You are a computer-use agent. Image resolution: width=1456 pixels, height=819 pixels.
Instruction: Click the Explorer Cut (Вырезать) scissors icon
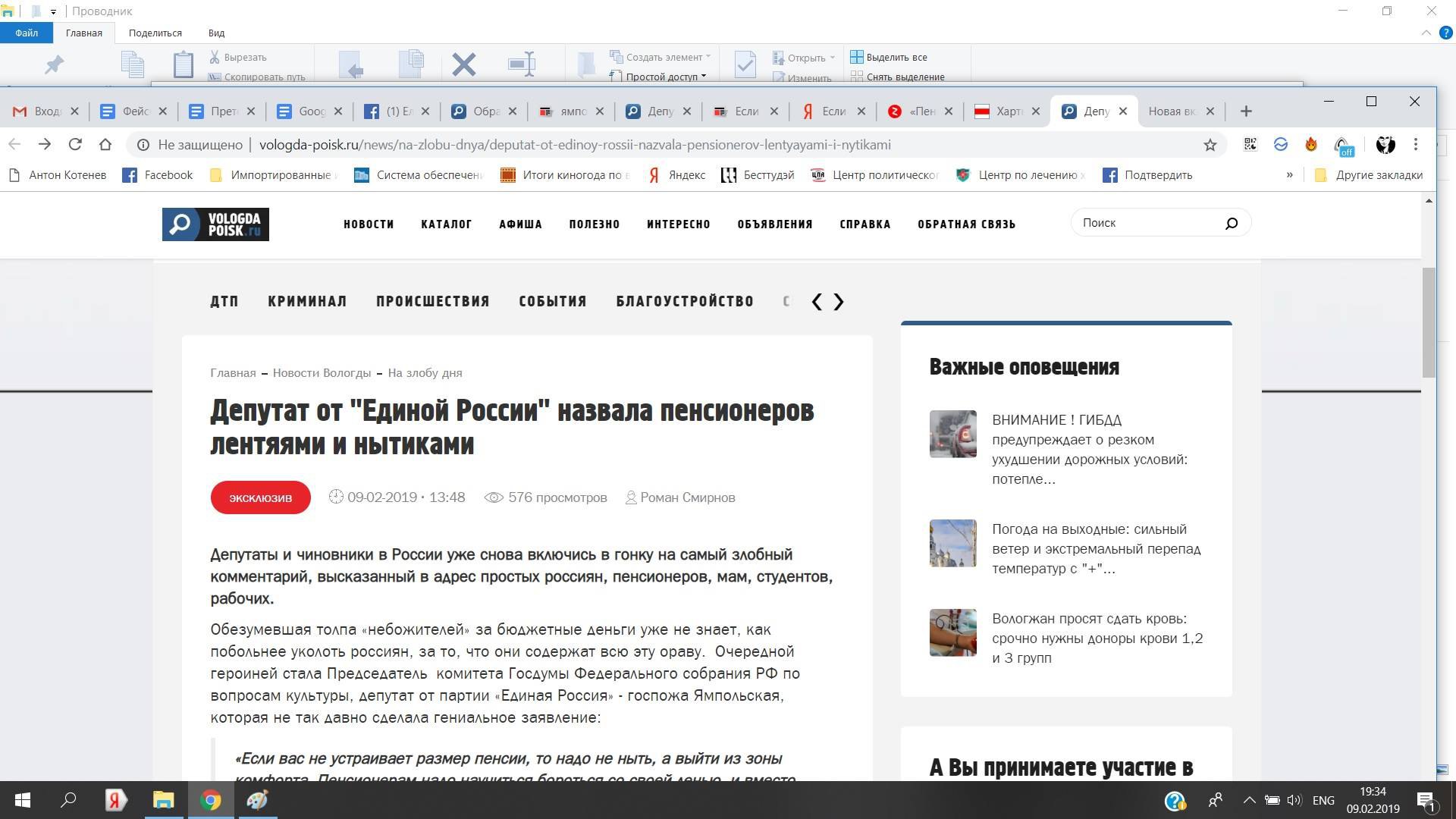coord(215,57)
